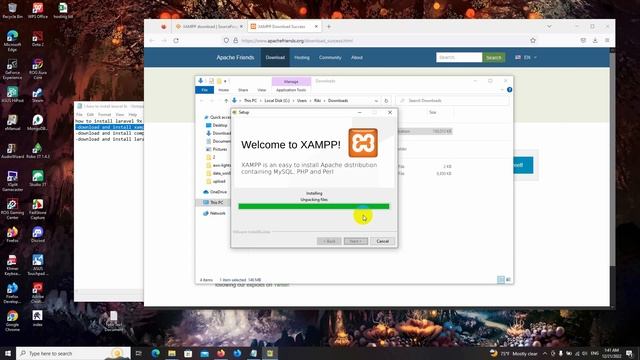Reload the page in Firefox

point(176,40)
